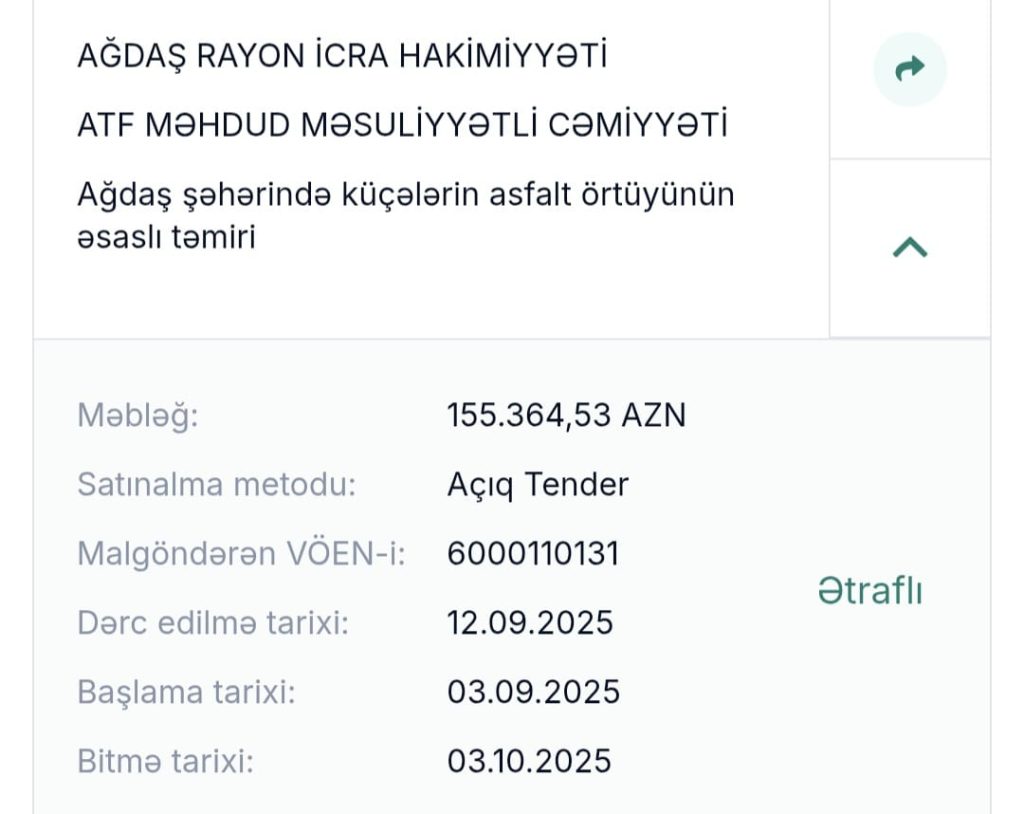Screen dimensions: 1024x814
Task: Click the Satınalma metodu label
Action: coord(217,485)
